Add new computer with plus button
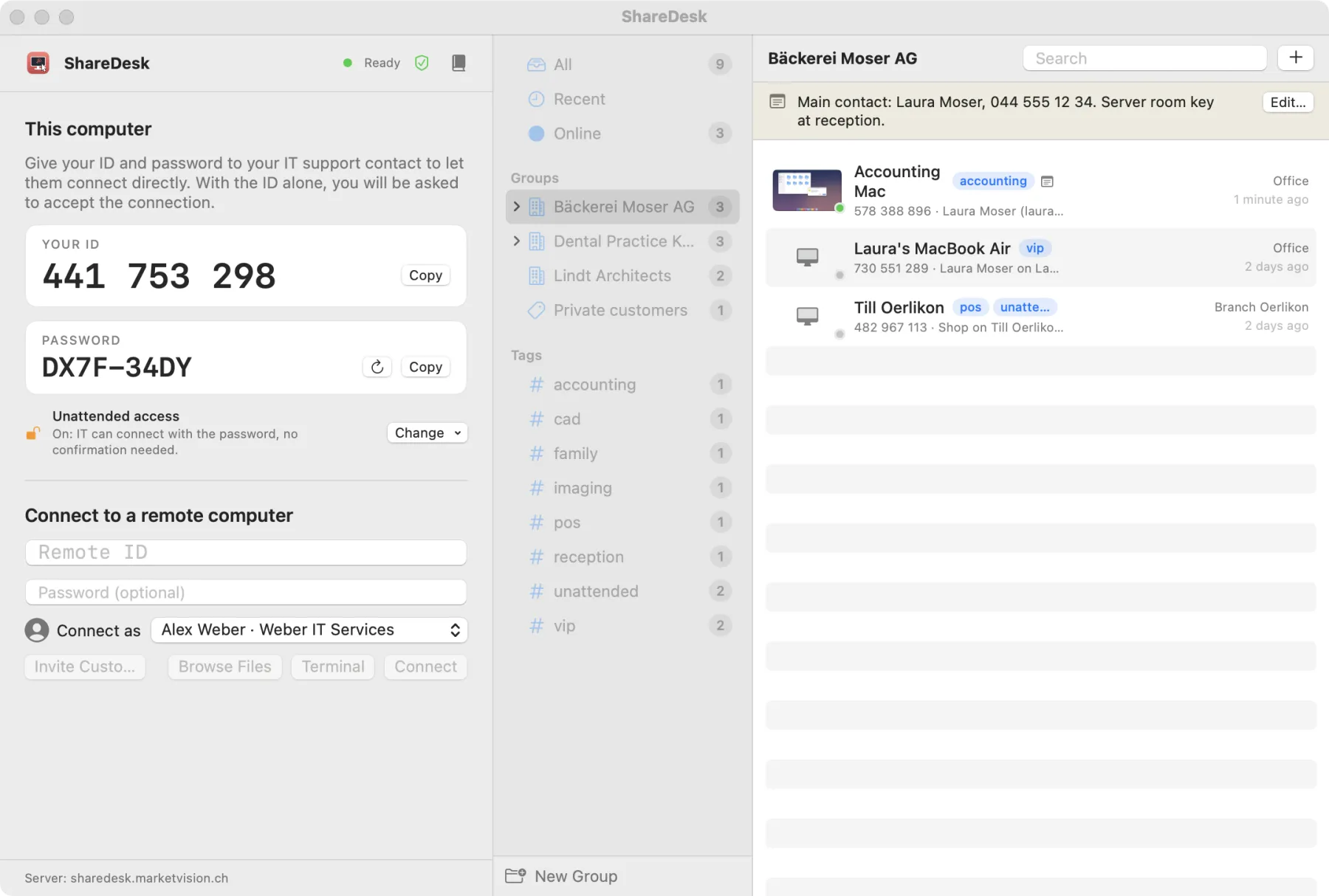This screenshot has width=1329, height=896. (1296, 58)
